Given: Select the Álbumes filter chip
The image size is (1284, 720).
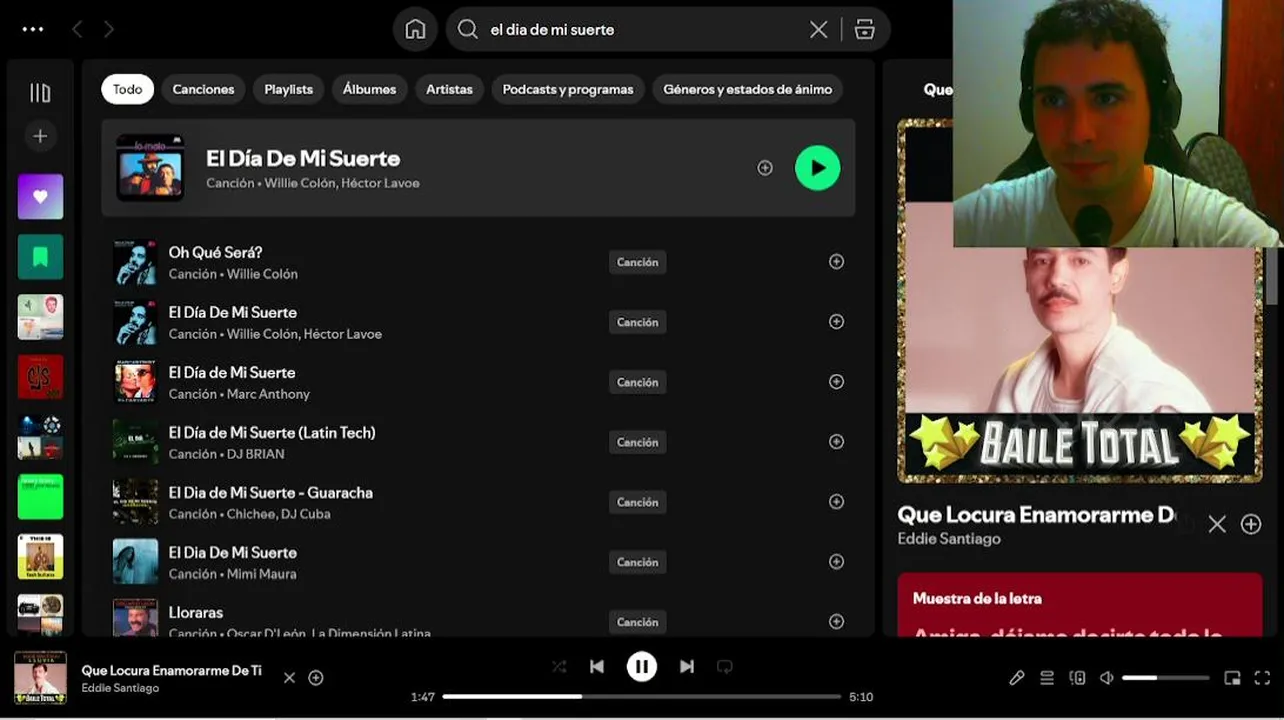Looking at the screenshot, I should pos(369,89).
